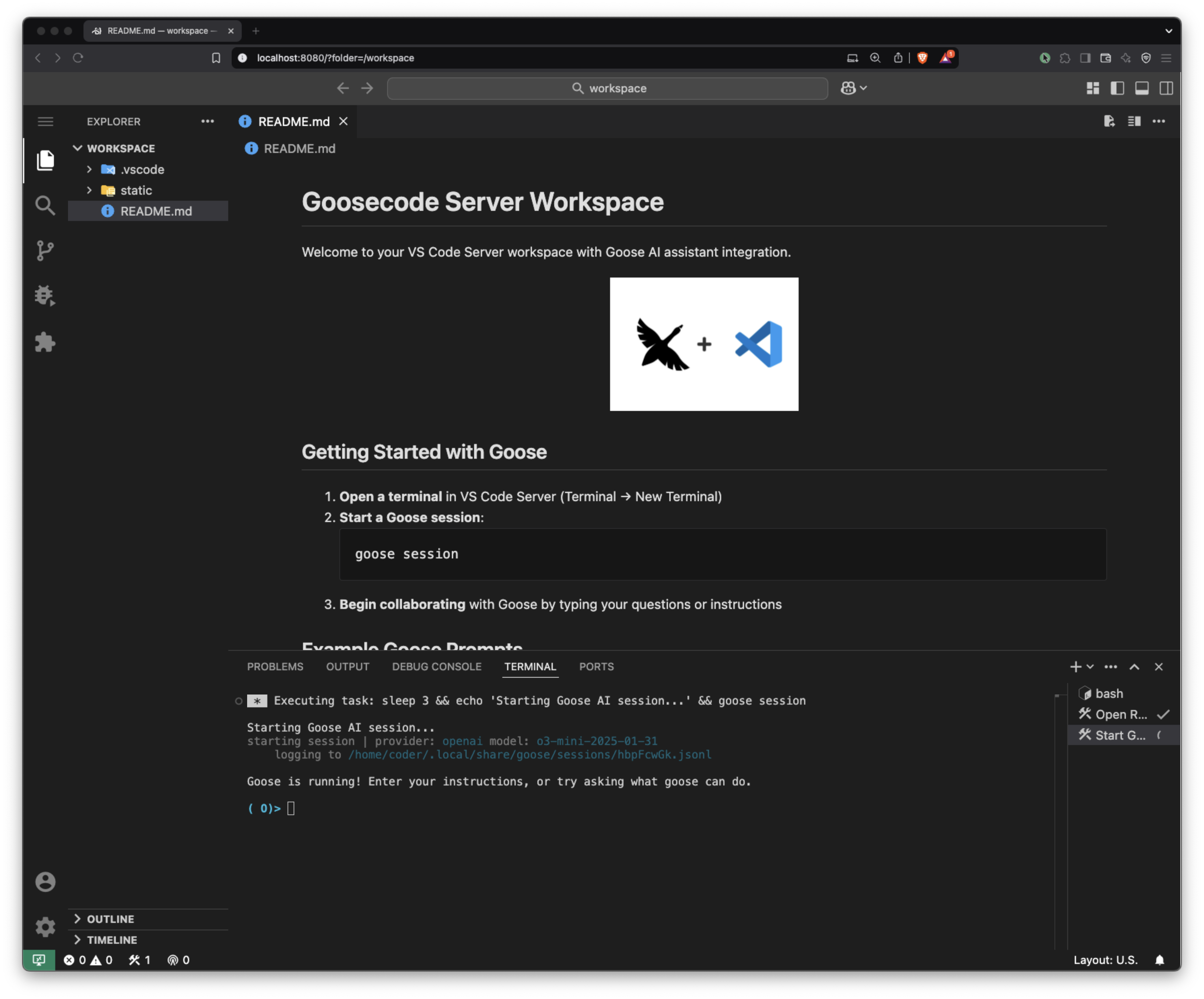Open the goose sessions log file link
Viewport: 1204px width, 999px height.
(530, 755)
